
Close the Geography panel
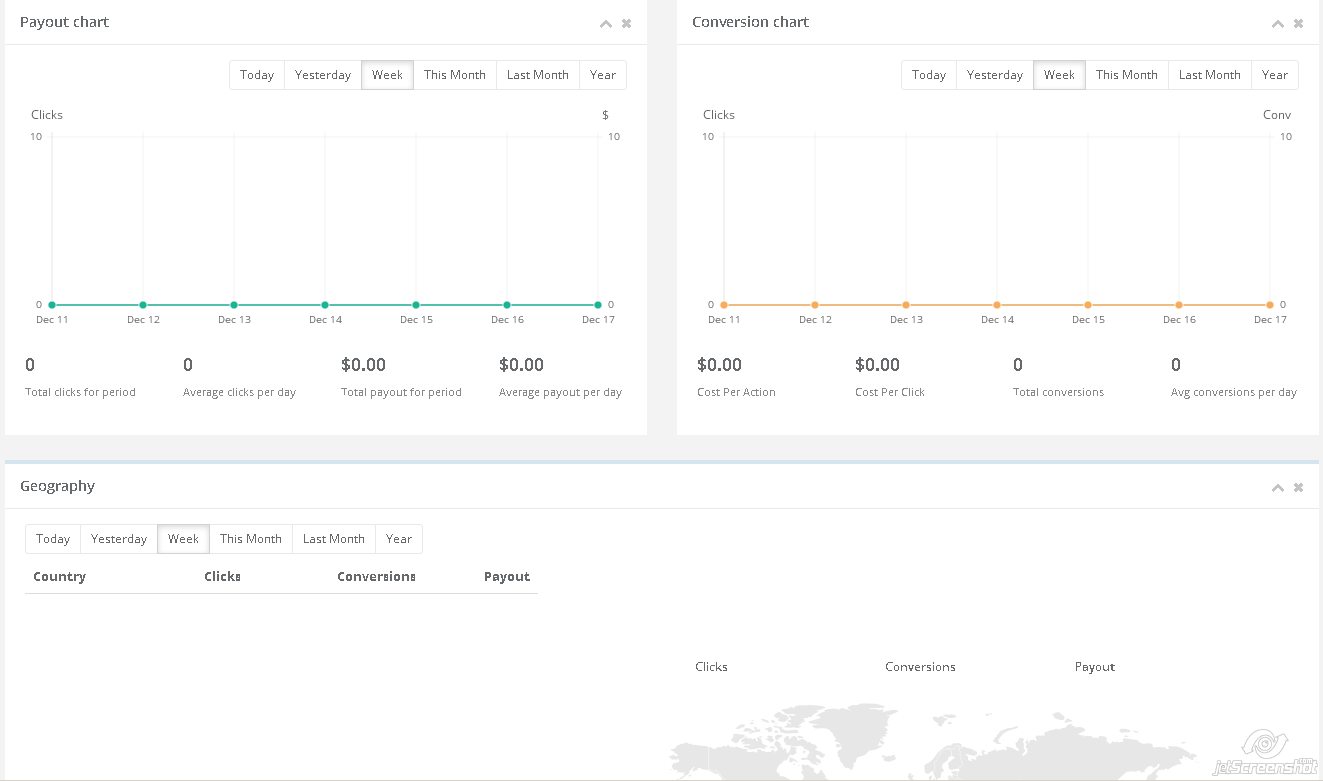[x=1298, y=488]
